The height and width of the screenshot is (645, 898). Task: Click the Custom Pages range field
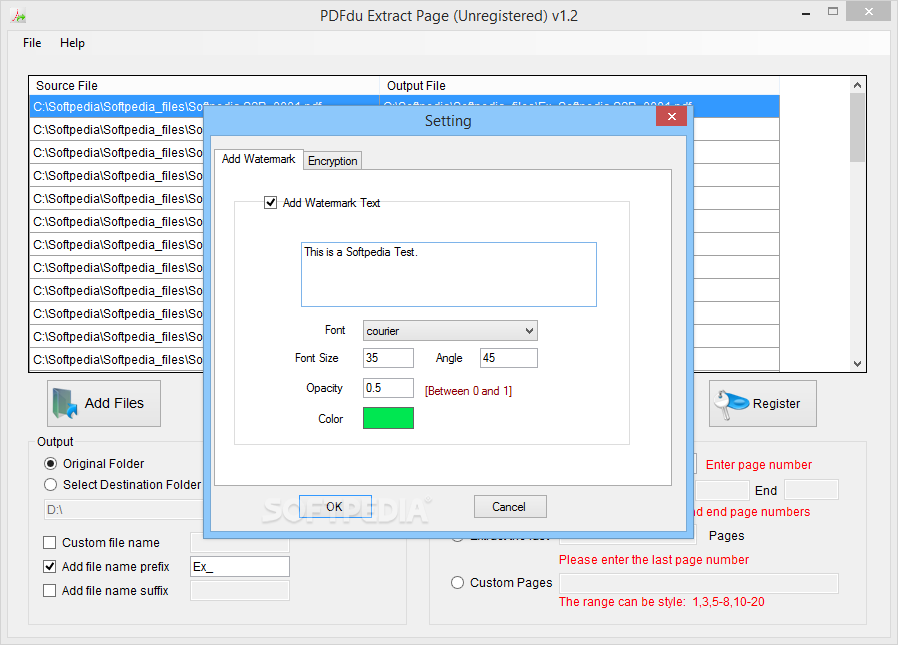pos(699,583)
